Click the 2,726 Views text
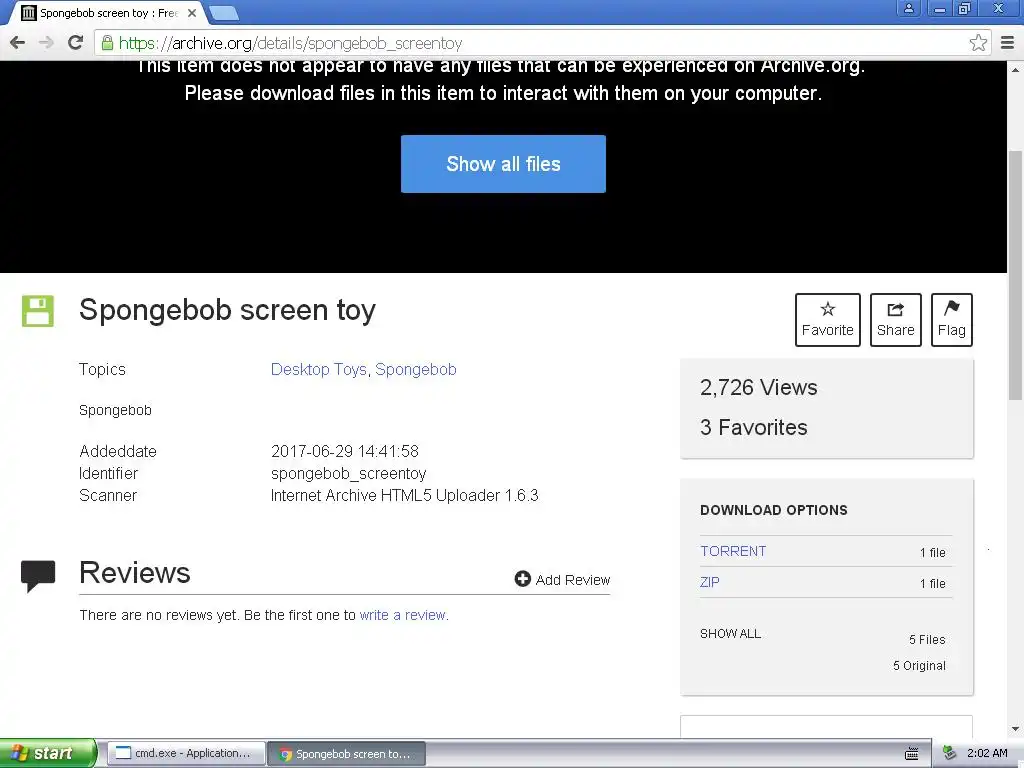1024x768 pixels. (x=758, y=388)
